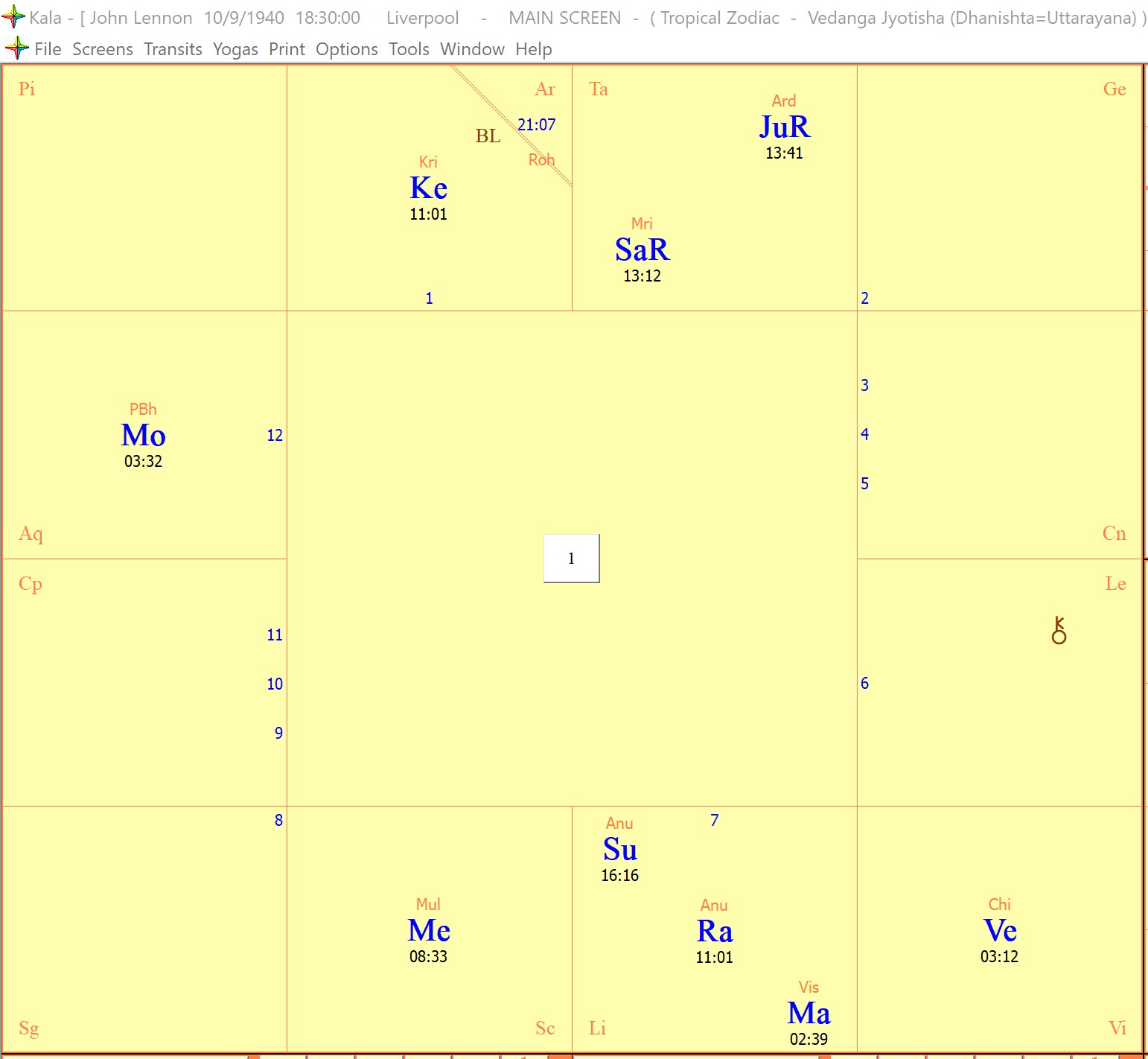The height and width of the screenshot is (1059, 1148).
Task: Select retrograde Saturn (SaR) in Taurus
Action: (642, 249)
